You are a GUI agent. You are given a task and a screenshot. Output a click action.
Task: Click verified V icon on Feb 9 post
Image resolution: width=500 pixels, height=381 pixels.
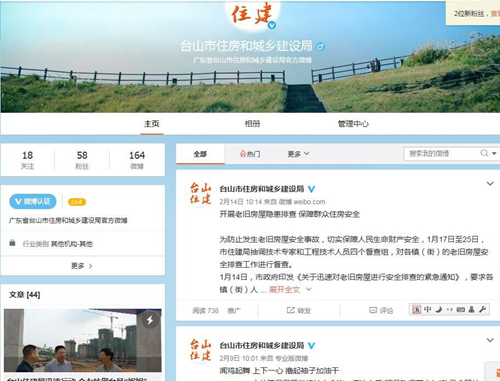pyautogui.click(x=311, y=346)
